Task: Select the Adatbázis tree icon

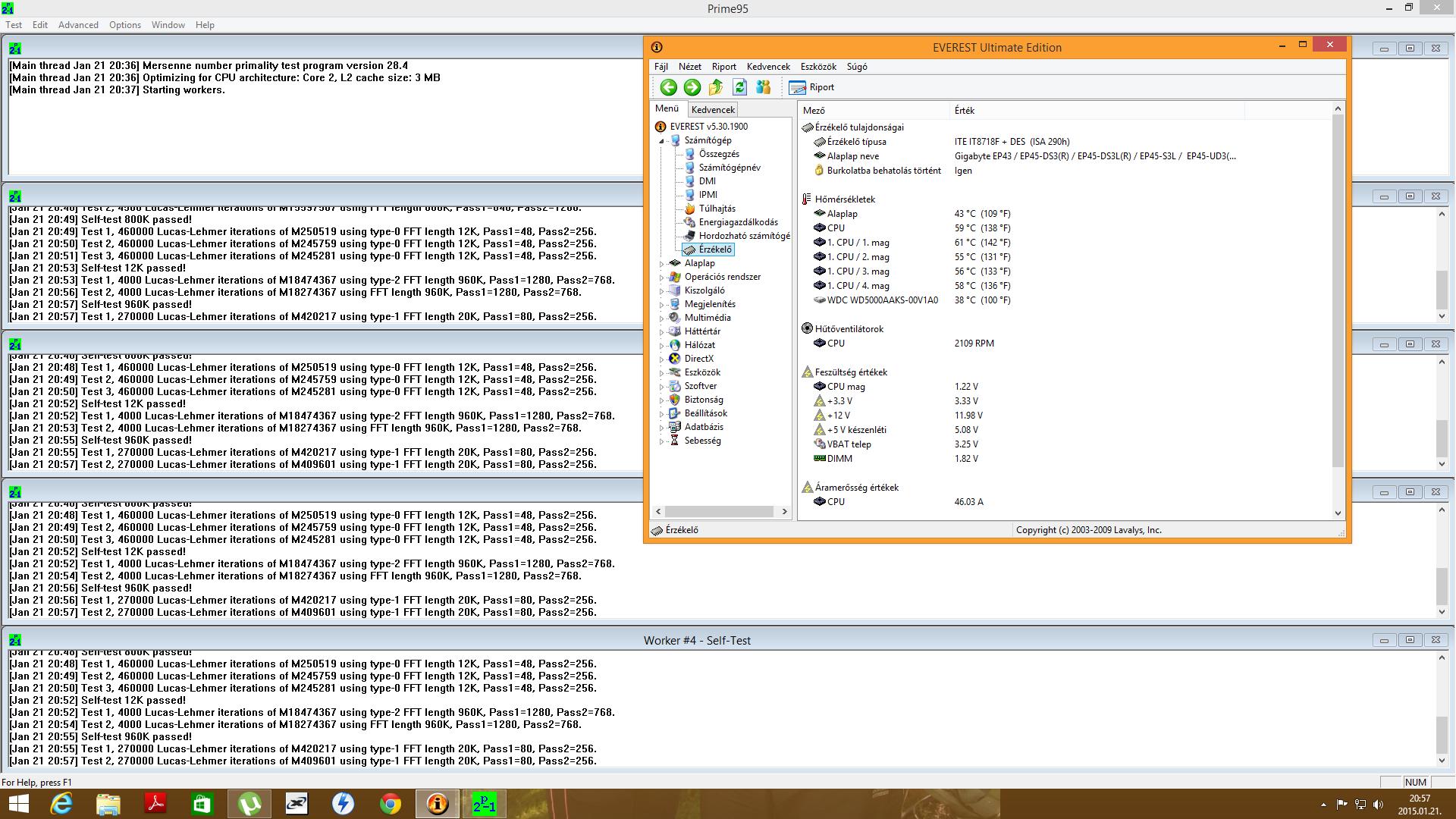Action: tap(674, 427)
